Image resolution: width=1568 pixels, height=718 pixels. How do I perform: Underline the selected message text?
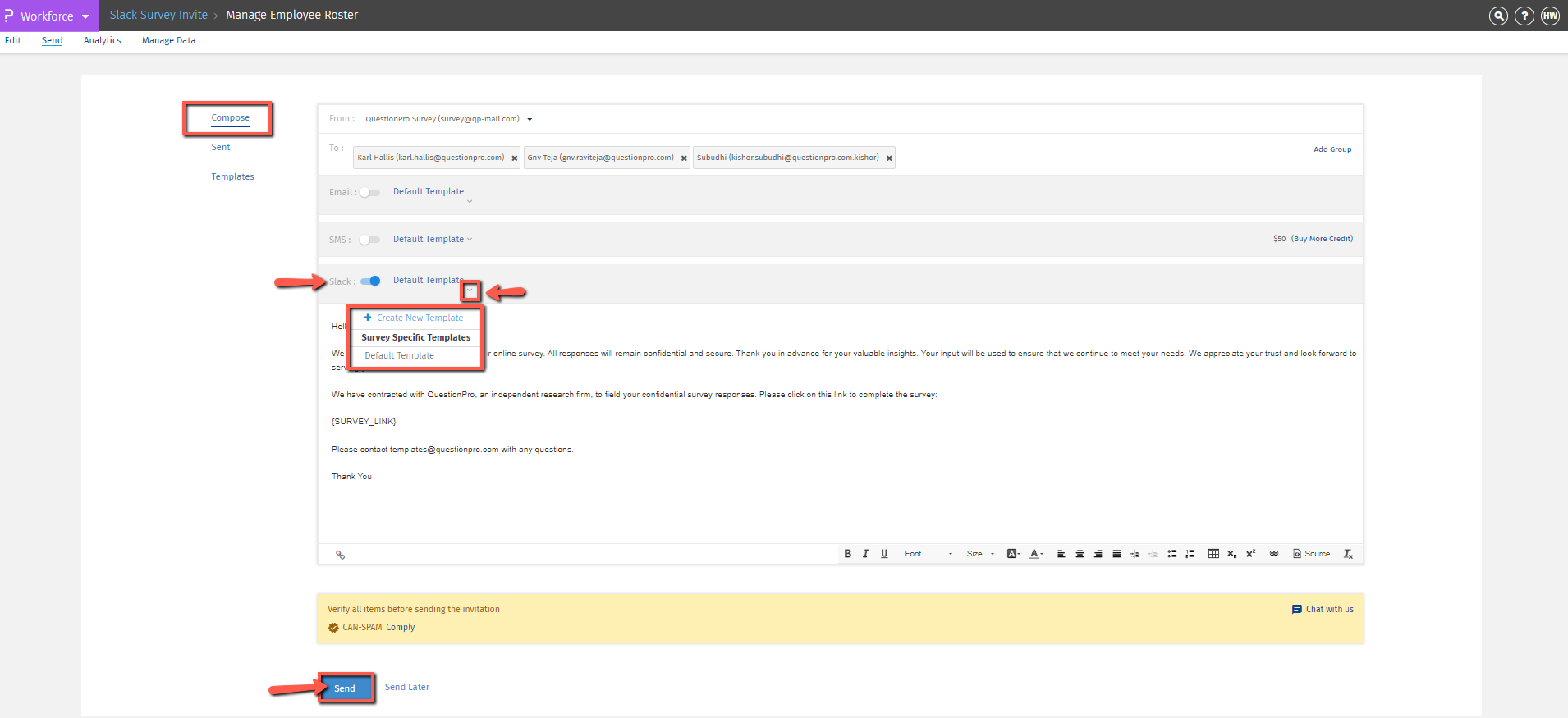click(884, 554)
